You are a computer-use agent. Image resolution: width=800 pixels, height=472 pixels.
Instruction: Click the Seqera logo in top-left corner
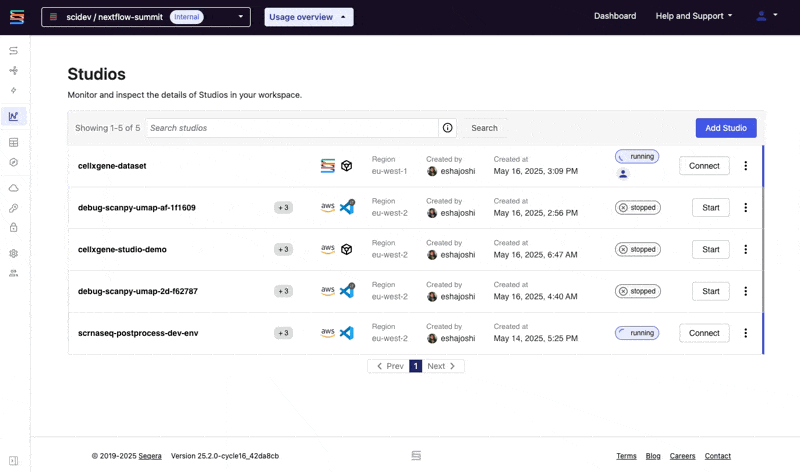point(16,17)
